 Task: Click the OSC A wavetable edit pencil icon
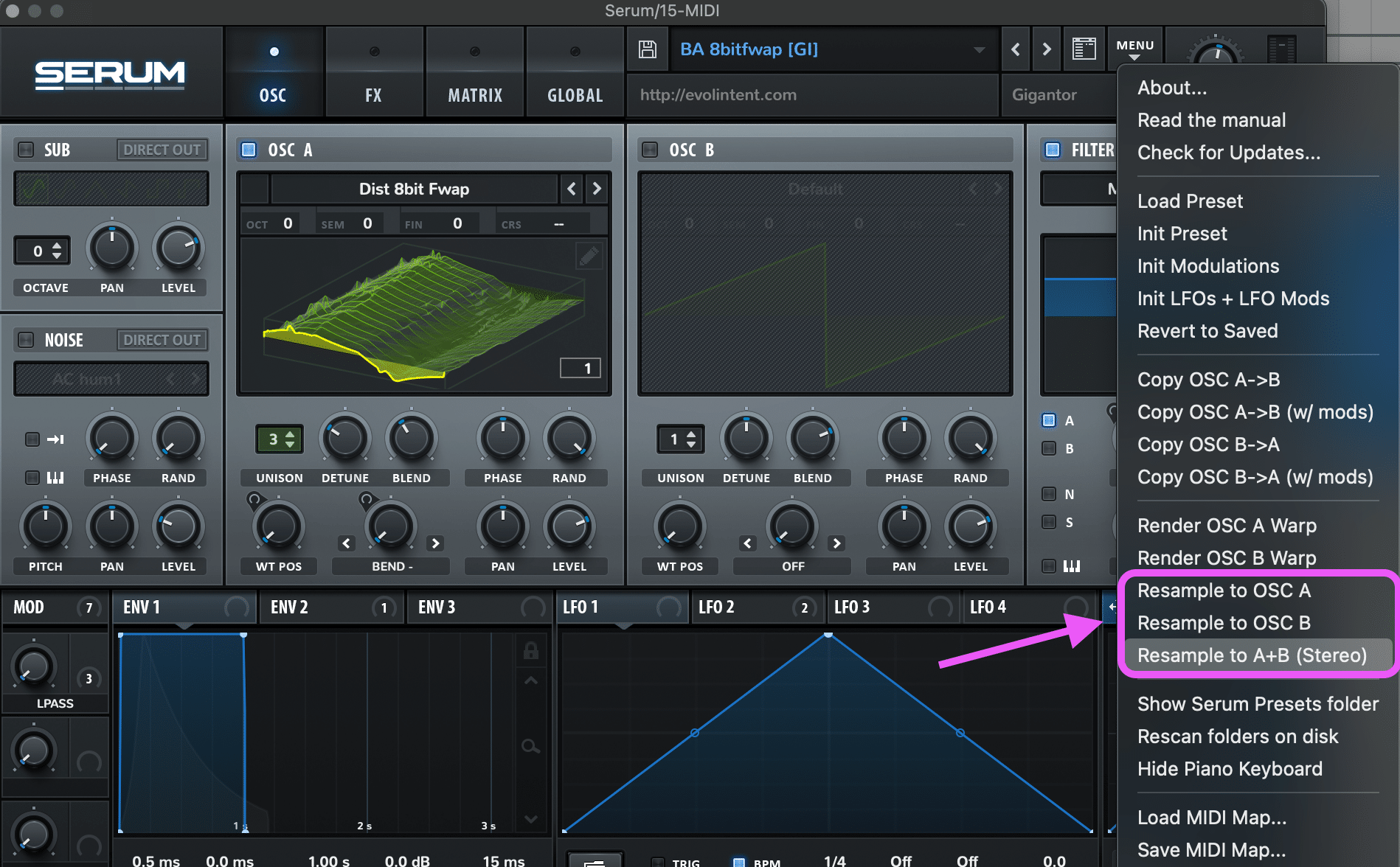(x=588, y=256)
